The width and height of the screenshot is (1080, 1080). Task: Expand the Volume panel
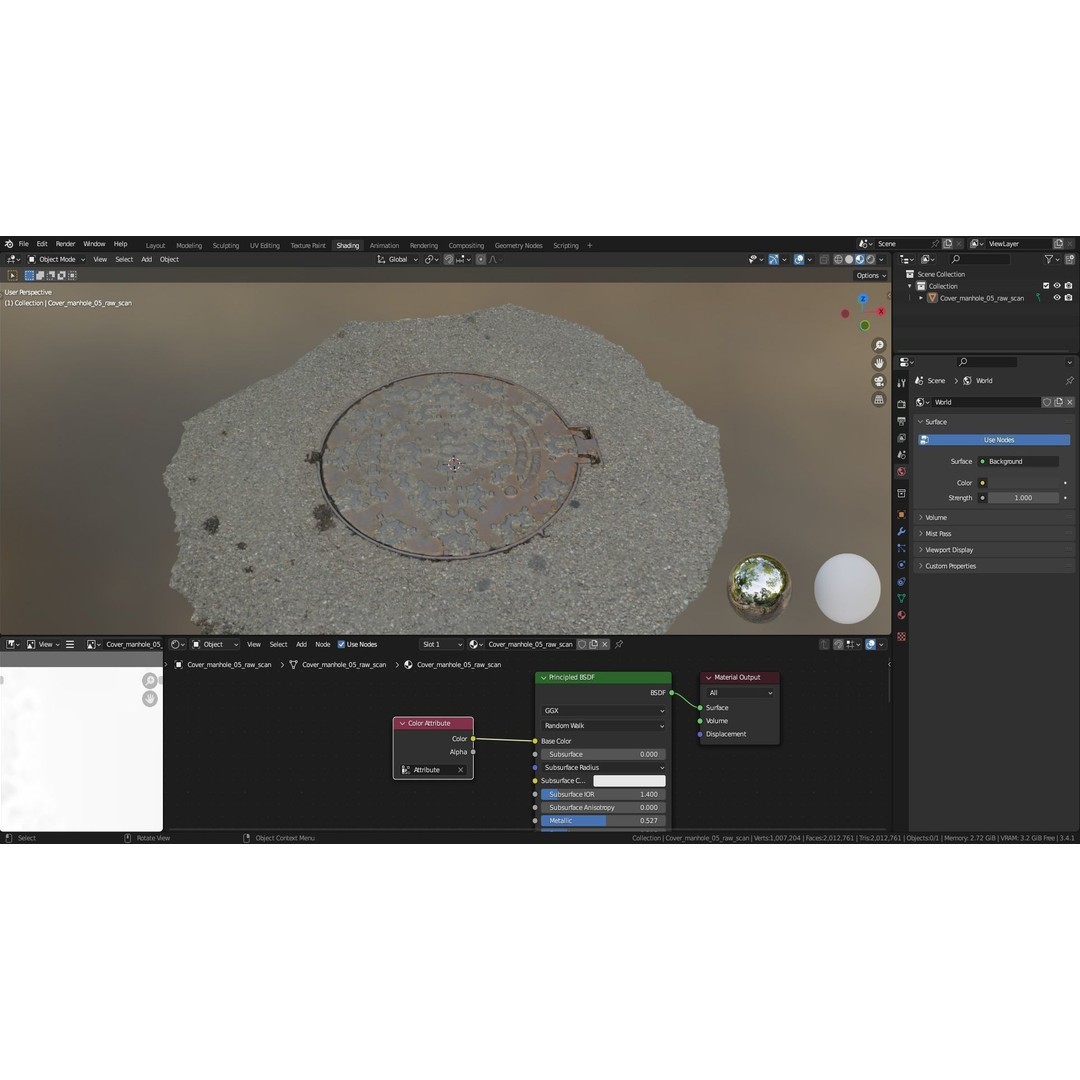(x=935, y=517)
